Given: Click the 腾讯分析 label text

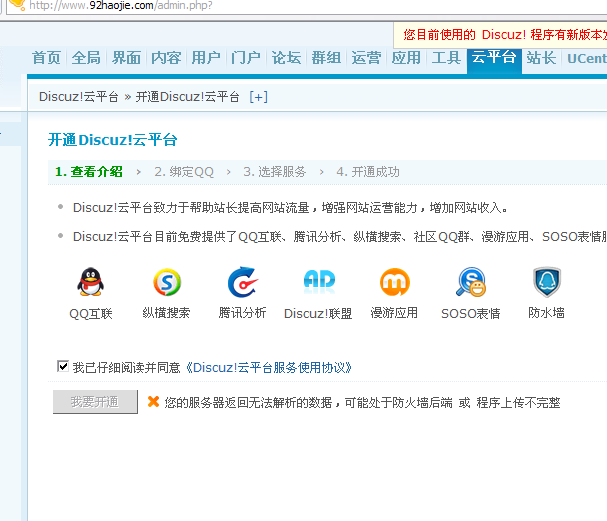Looking at the screenshot, I should tap(242, 313).
